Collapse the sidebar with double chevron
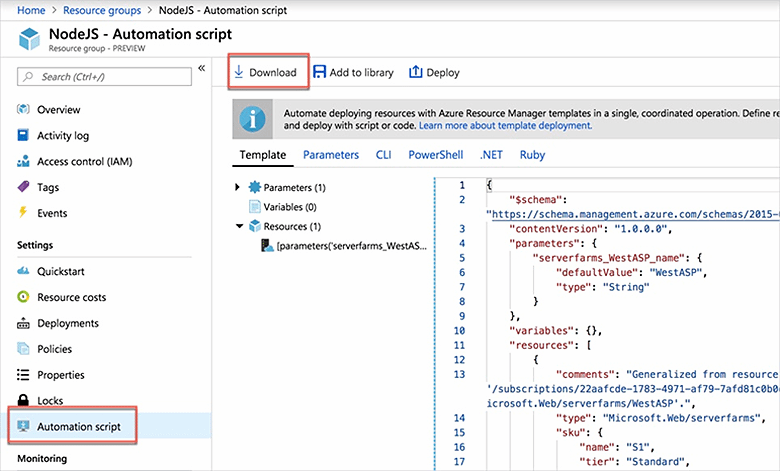This screenshot has height=471, width=780. pos(201,69)
